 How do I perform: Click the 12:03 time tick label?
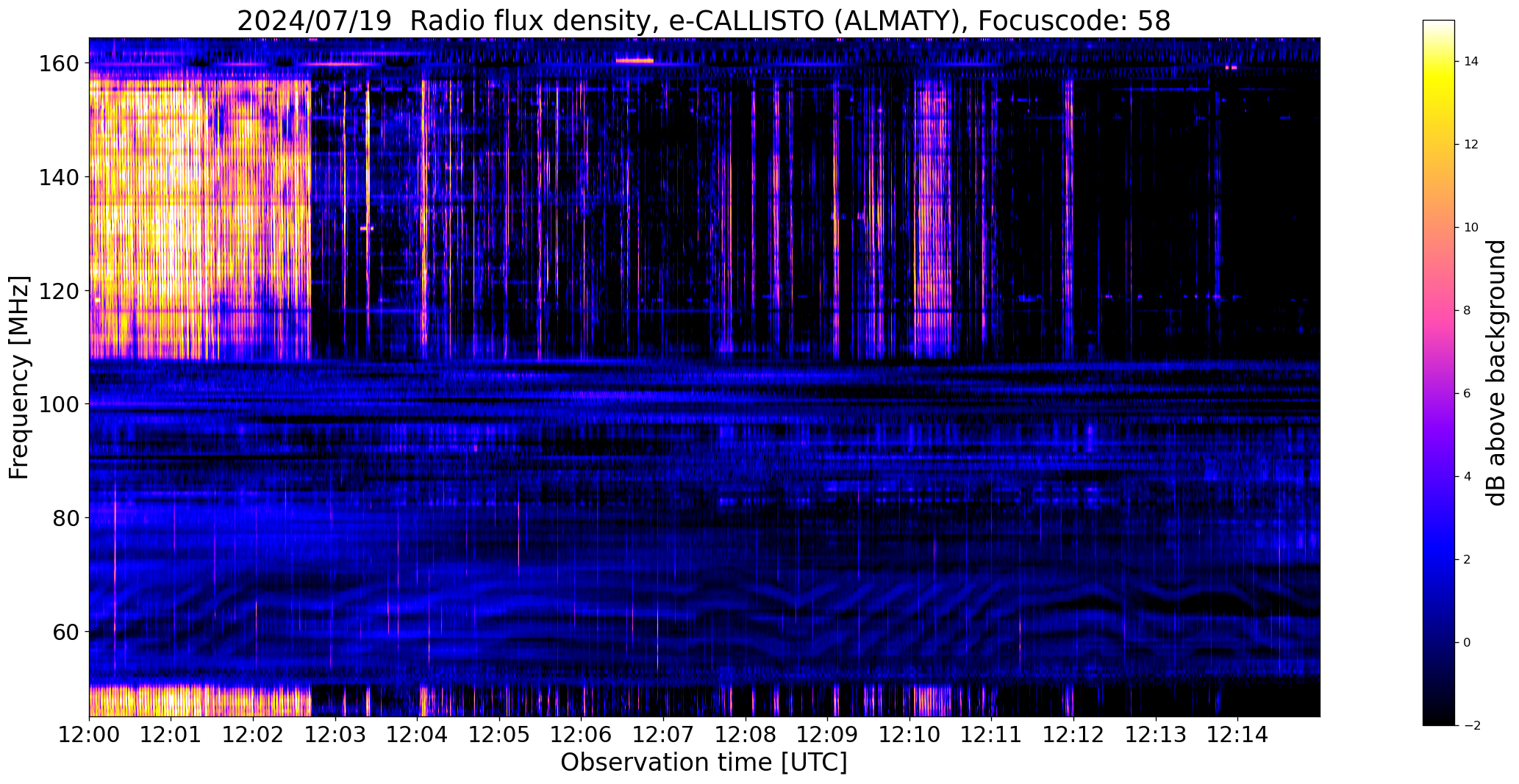coord(335,735)
